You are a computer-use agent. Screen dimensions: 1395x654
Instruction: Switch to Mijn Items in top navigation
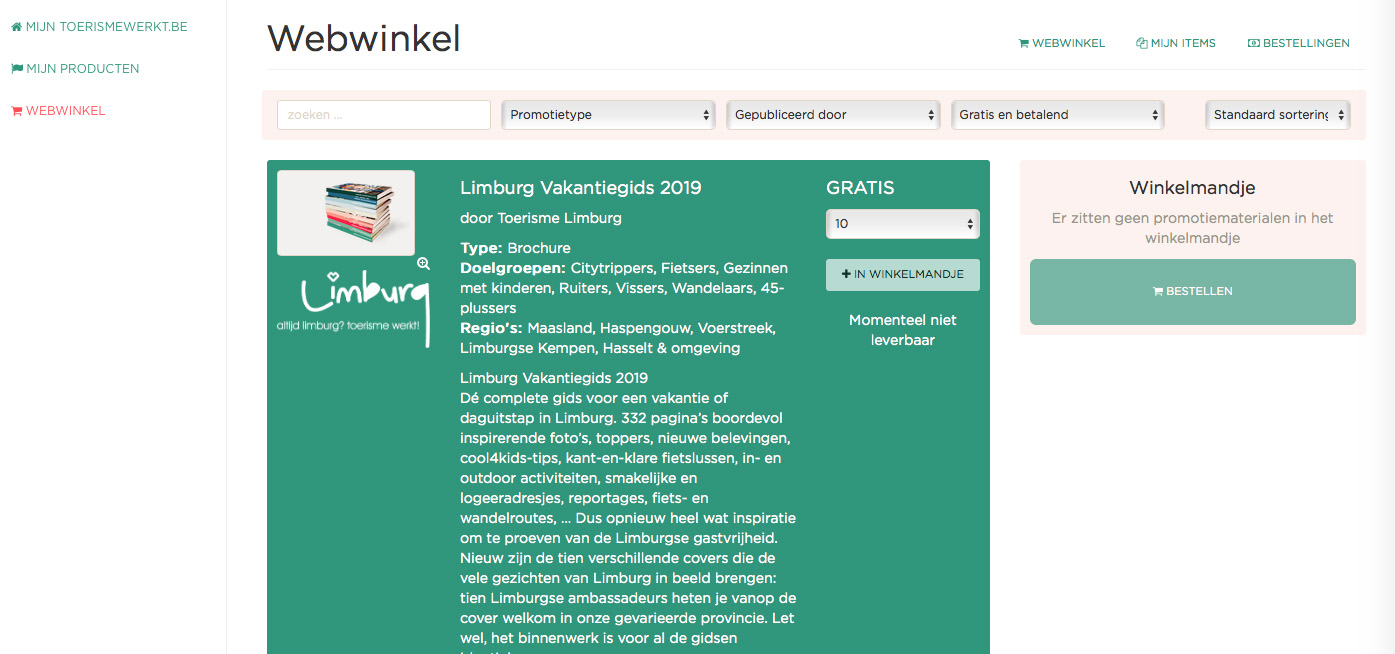(1176, 43)
